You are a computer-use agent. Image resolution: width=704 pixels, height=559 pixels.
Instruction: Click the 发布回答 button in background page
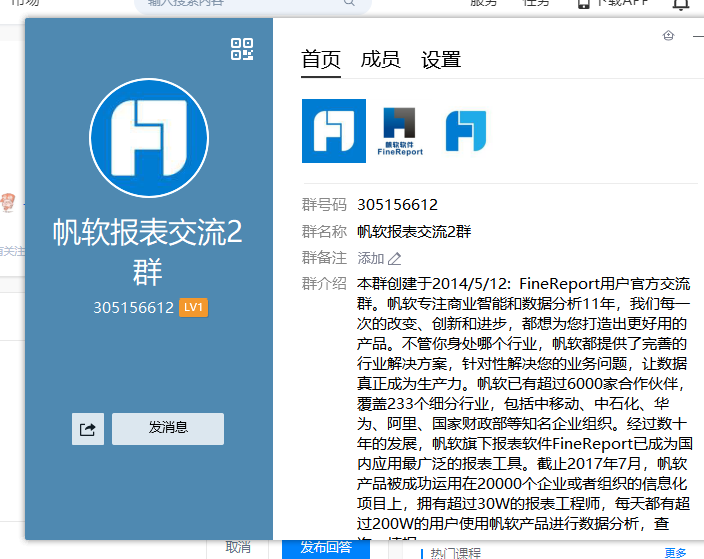click(326, 548)
